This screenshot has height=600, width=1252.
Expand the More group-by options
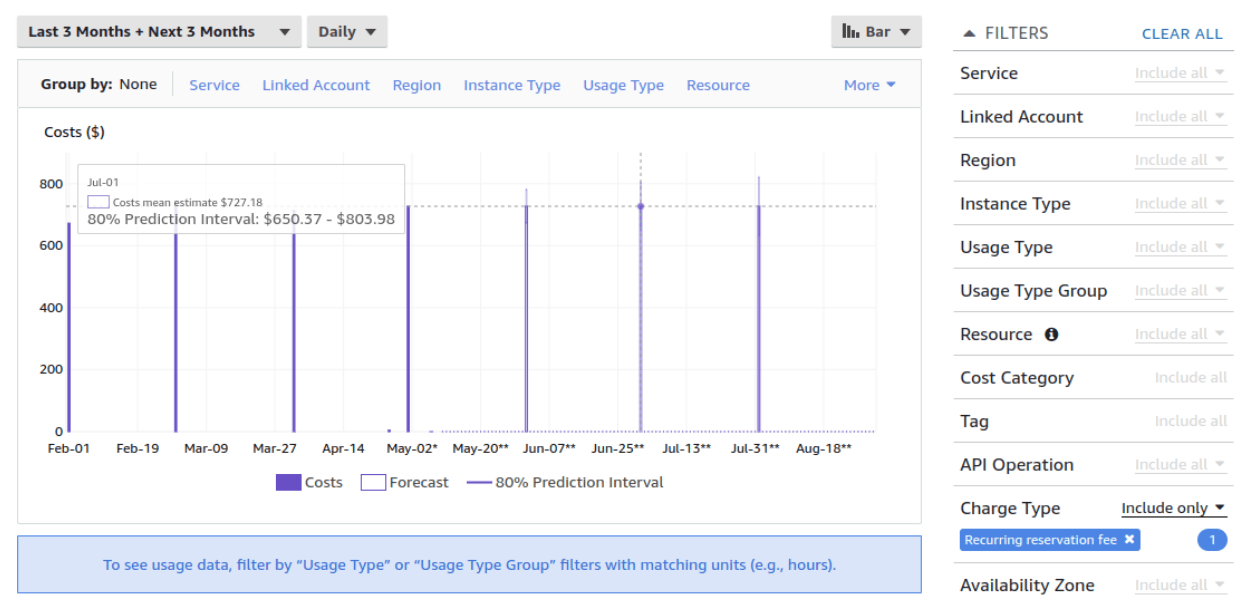coord(869,86)
